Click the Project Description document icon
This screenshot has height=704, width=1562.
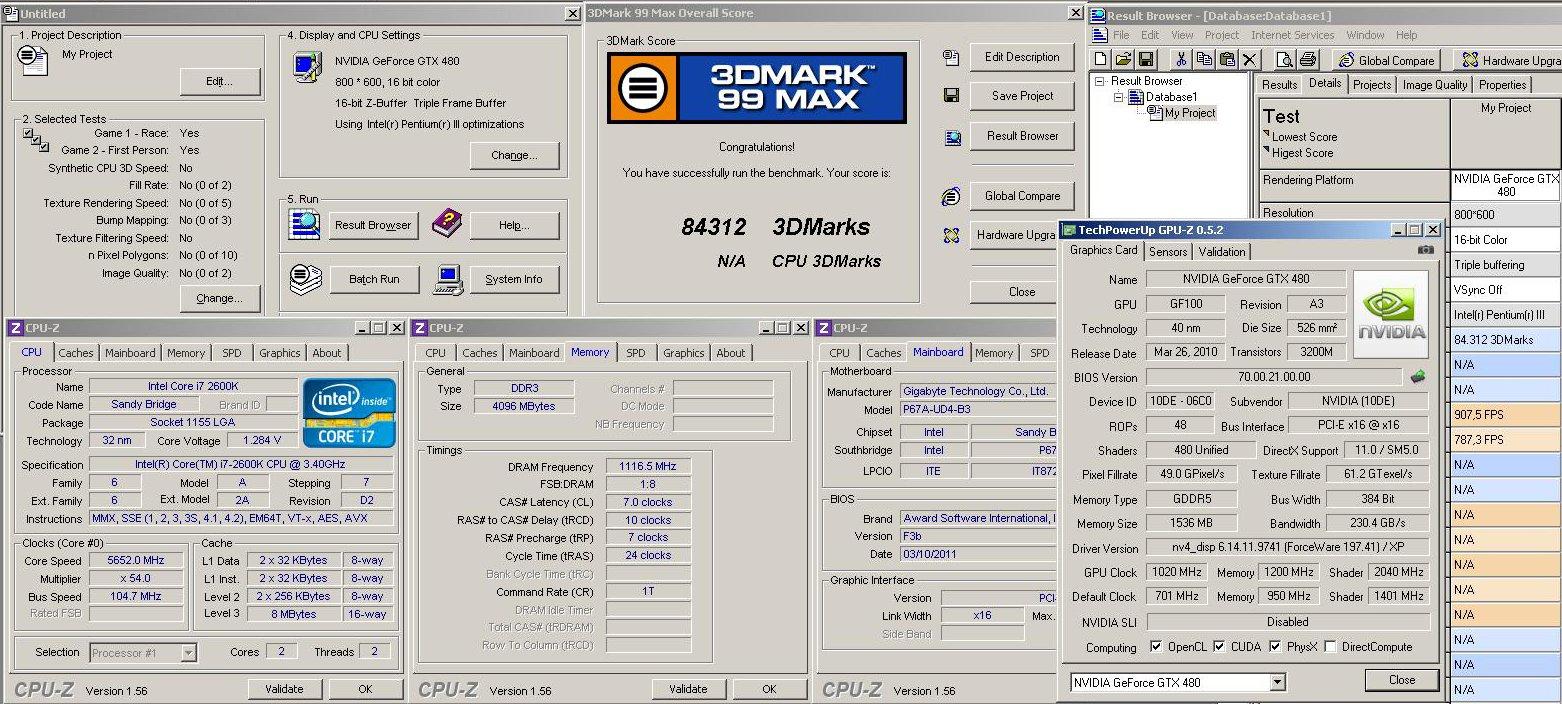click(x=33, y=60)
